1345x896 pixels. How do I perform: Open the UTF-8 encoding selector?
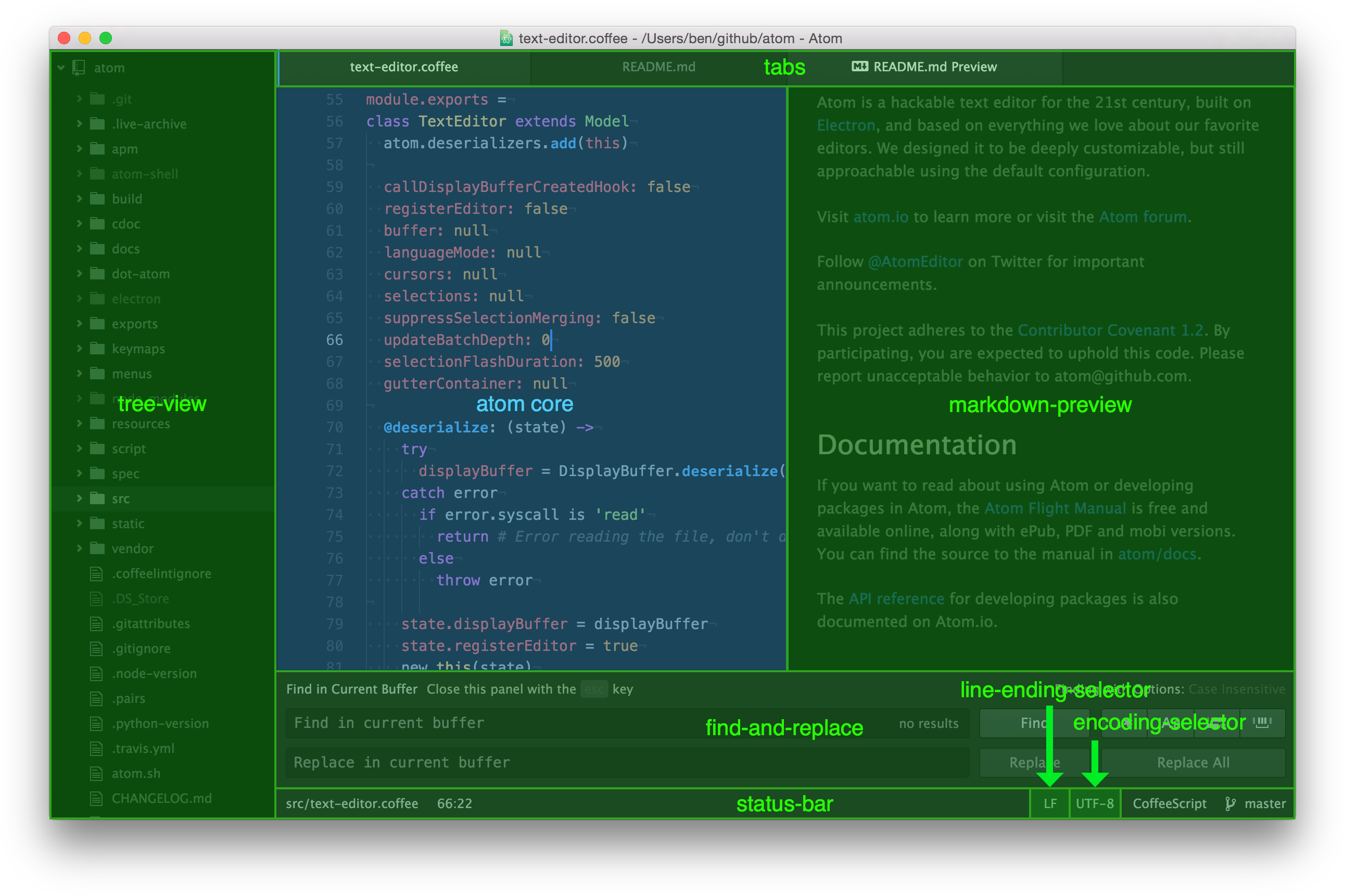[1094, 804]
